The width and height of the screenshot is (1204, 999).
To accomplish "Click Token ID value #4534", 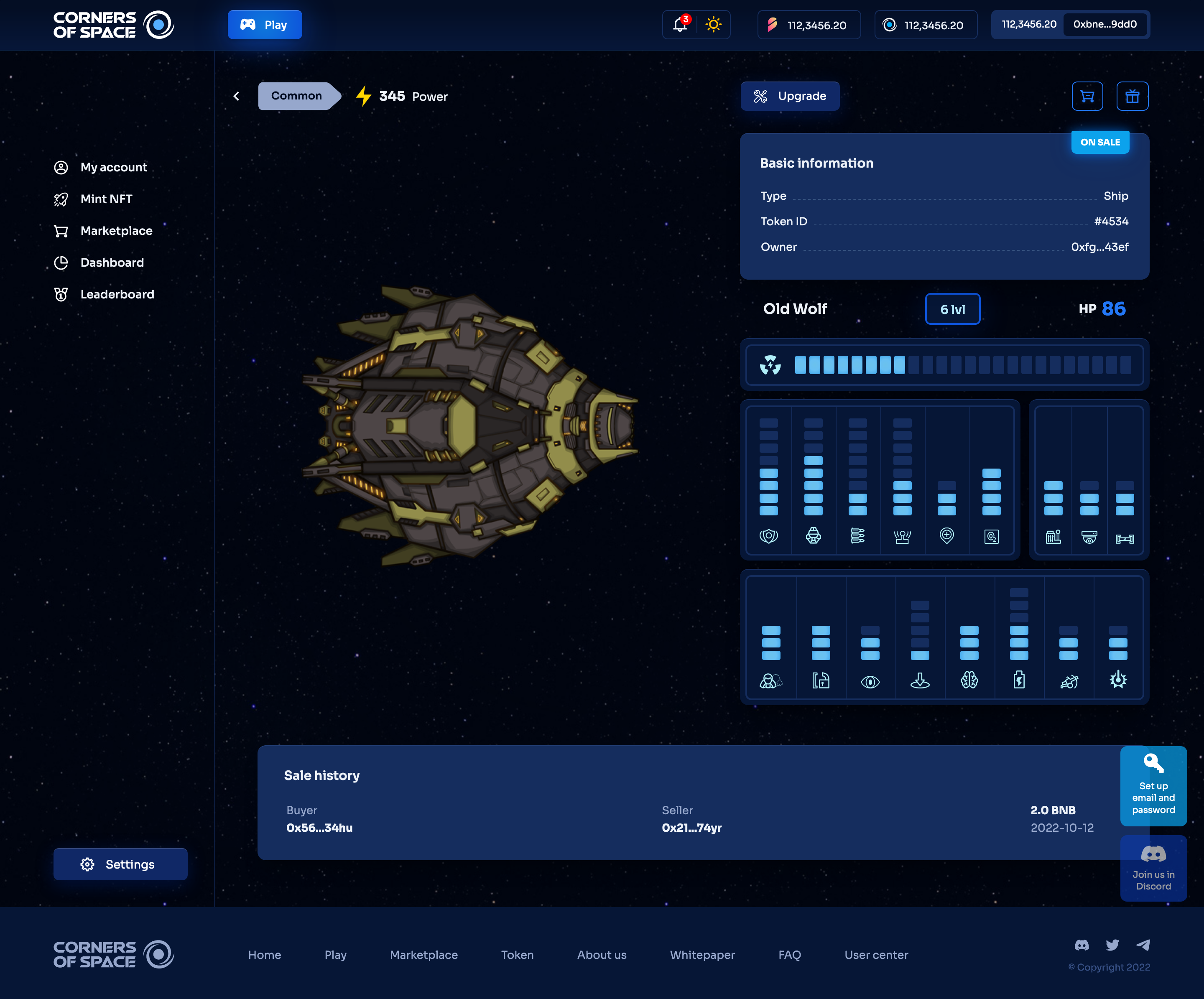I will click(x=1110, y=221).
